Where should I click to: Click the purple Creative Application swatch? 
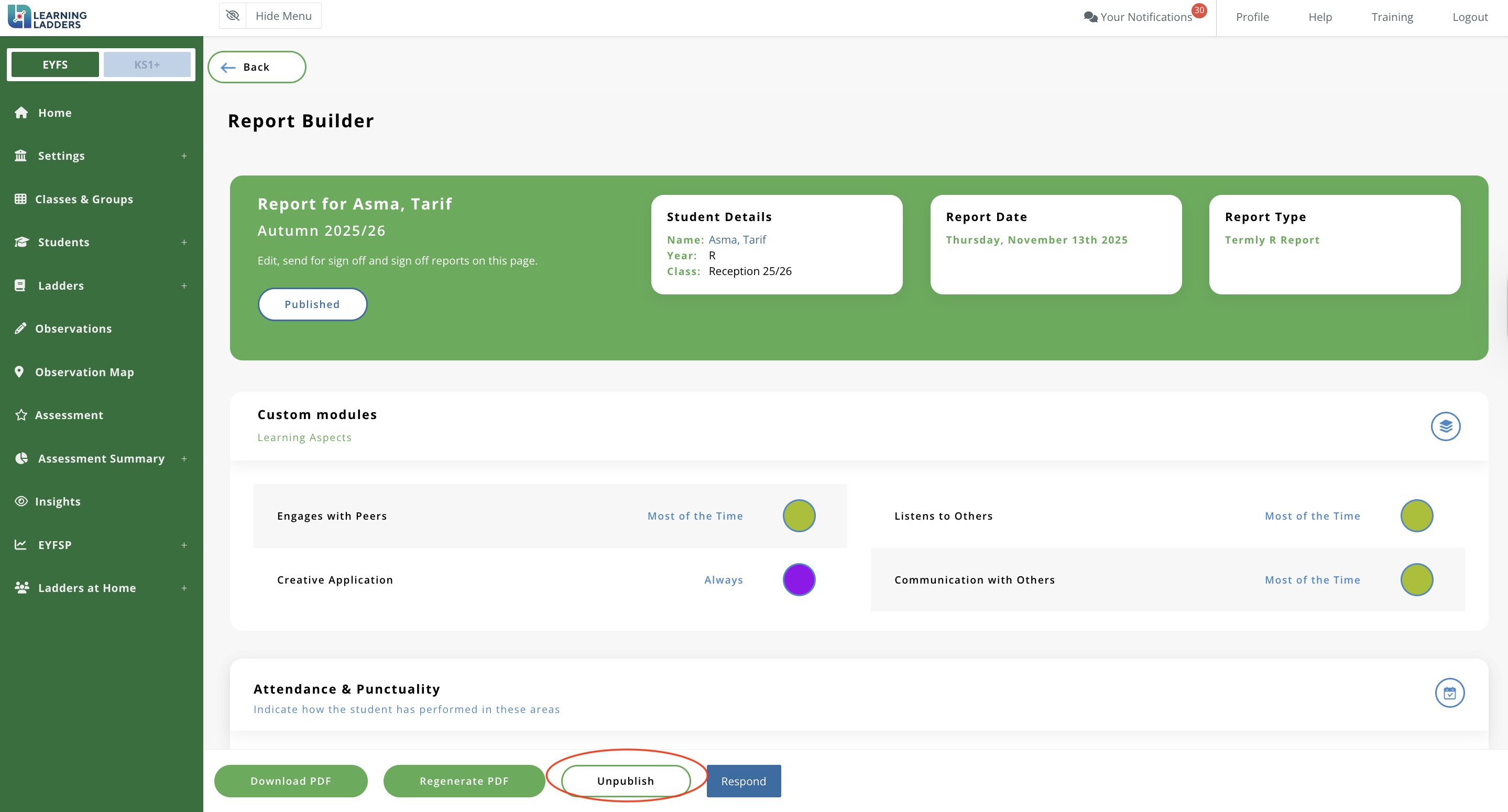[x=799, y=579]
